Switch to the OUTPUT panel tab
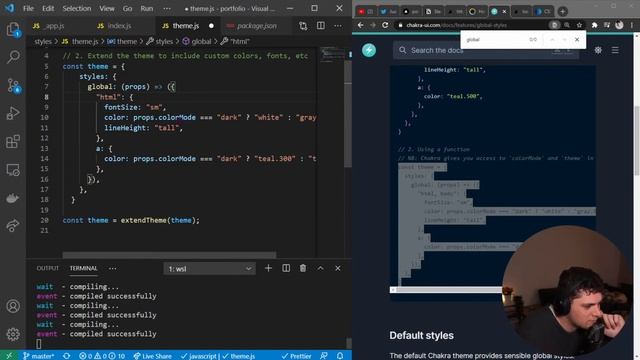Viewport: 640px width, 360px height. (48, 268)
